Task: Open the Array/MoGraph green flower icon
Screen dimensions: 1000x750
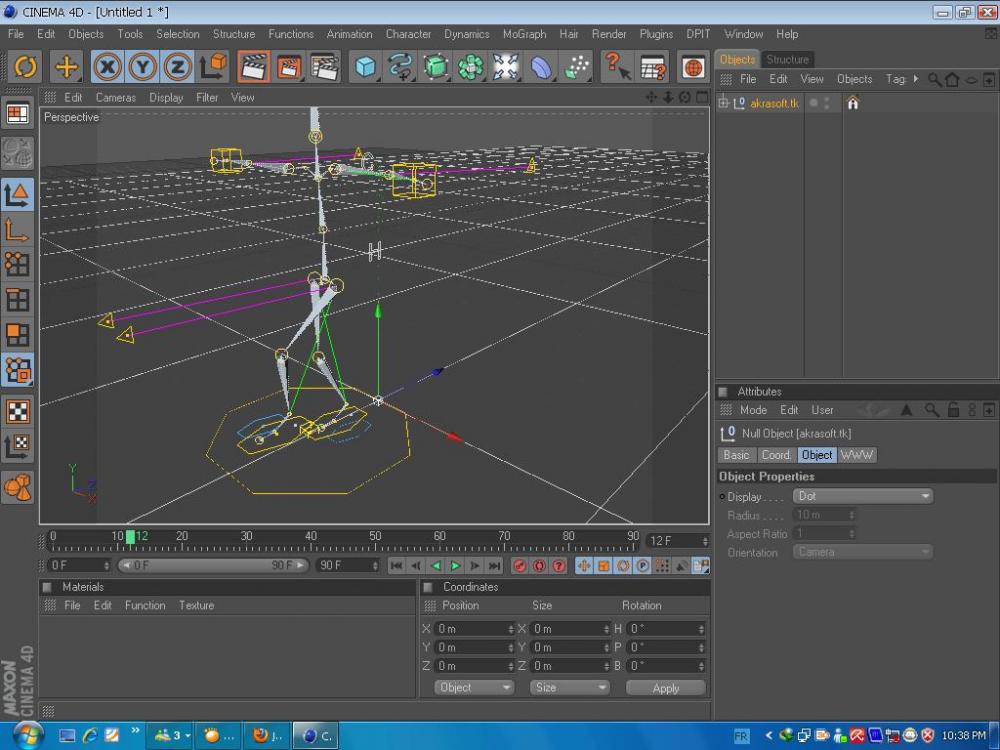Action: point(471,67)
